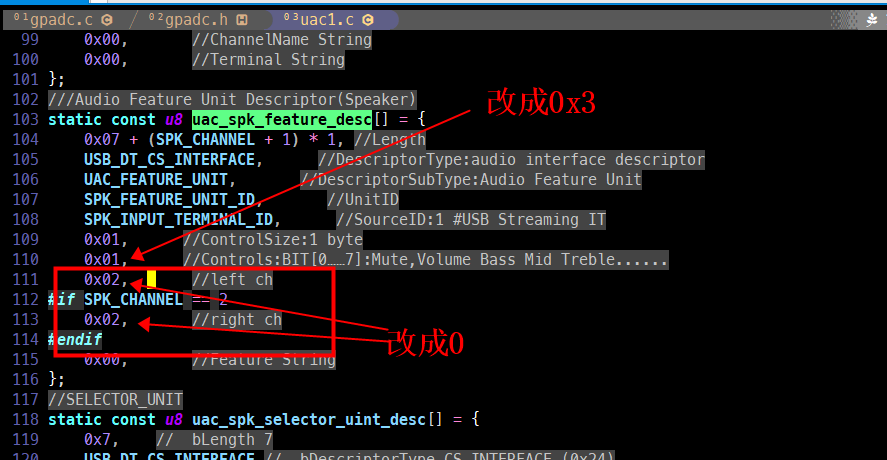Click the 'u8' type on line 118

174,419
